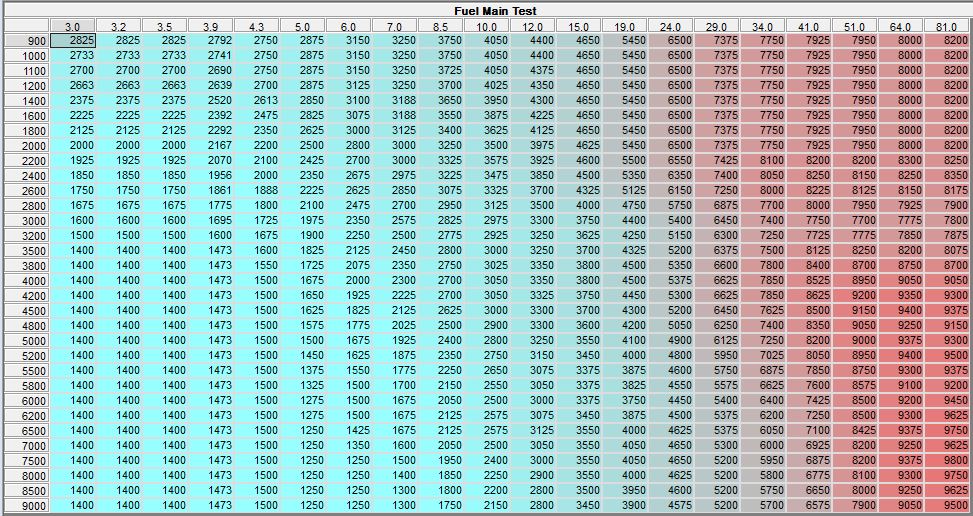
Task: Select the 10.0 load column header
Action: 486,27
